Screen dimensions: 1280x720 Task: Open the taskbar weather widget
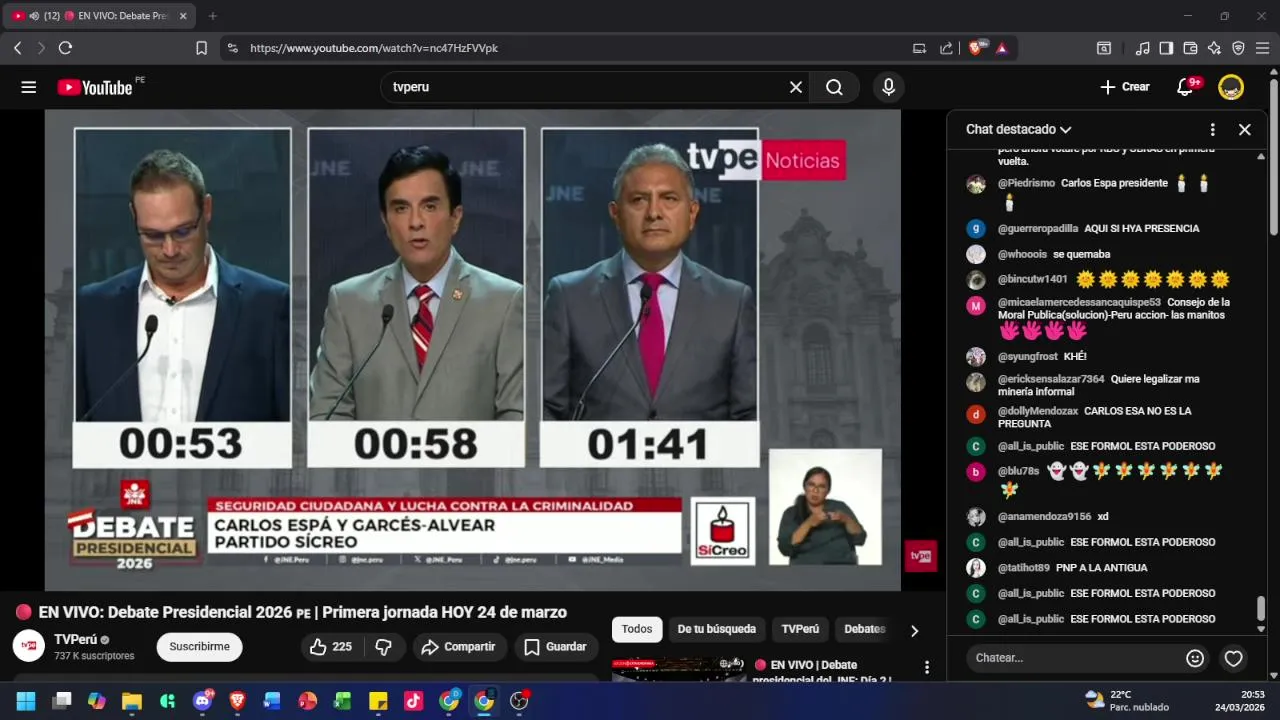click(x=1127, y=701)
